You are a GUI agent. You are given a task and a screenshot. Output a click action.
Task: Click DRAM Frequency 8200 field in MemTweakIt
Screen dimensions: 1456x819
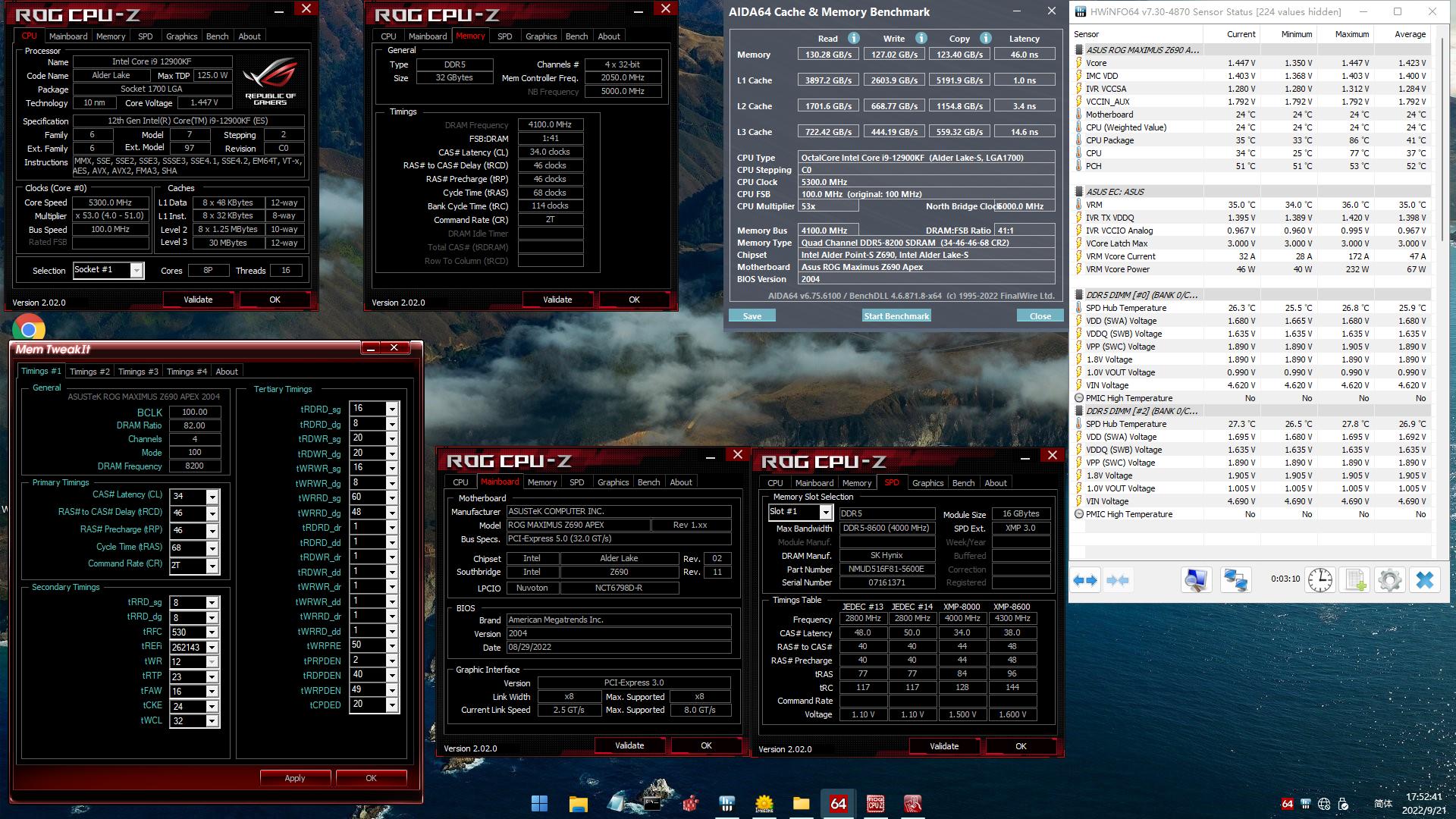[195, 466]
